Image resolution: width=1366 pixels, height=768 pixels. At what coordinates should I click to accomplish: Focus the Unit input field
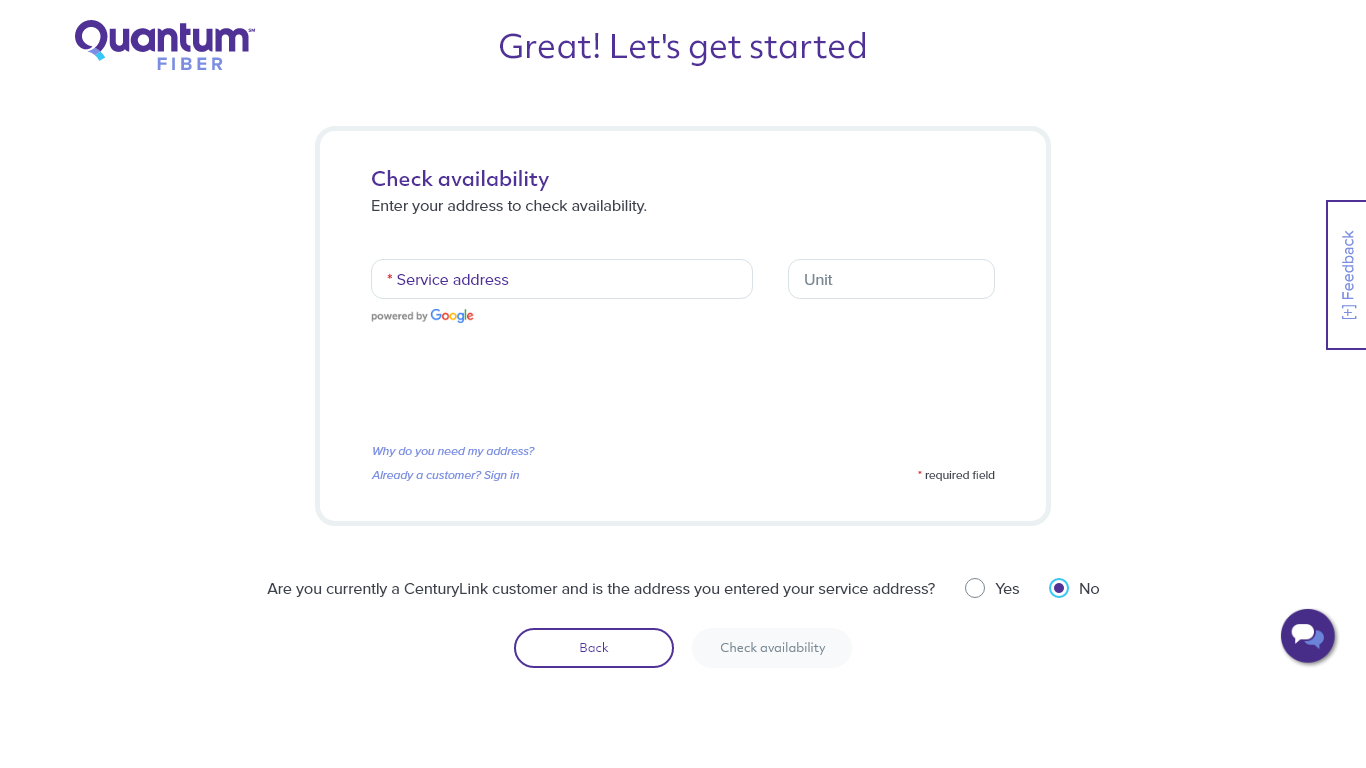click(891, 279)
